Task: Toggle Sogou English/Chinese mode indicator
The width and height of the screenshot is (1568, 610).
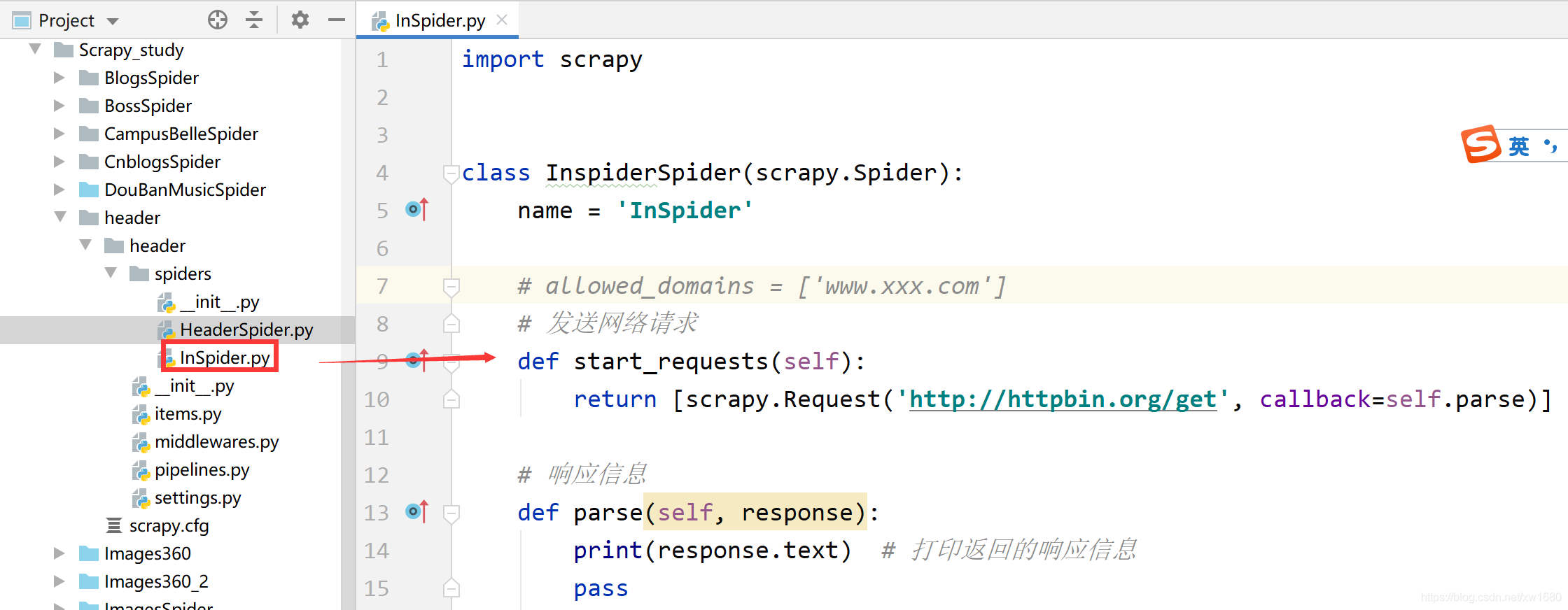Action: (x=1518, y=146)
